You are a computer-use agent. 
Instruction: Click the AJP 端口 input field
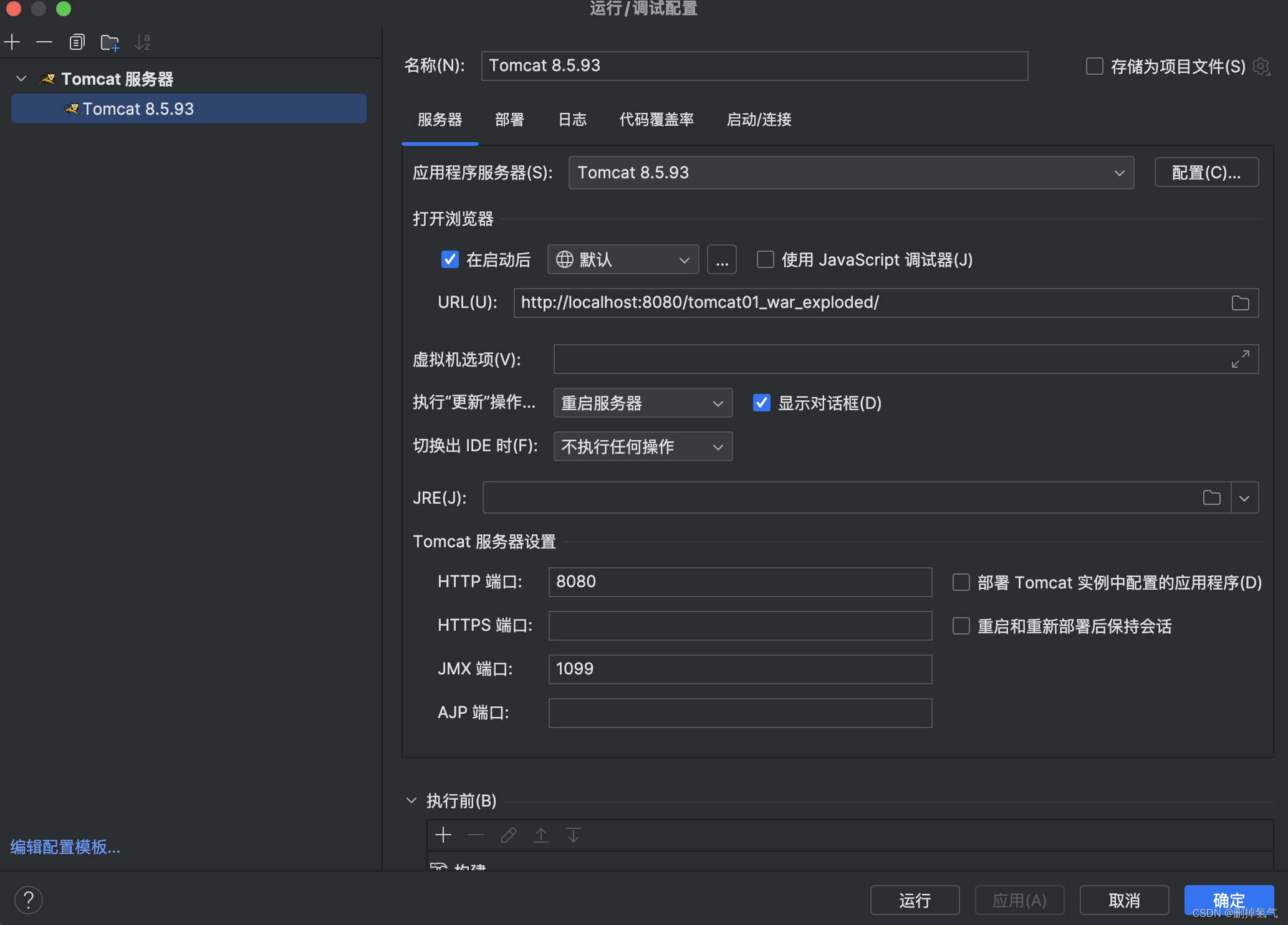click(740, 713)
